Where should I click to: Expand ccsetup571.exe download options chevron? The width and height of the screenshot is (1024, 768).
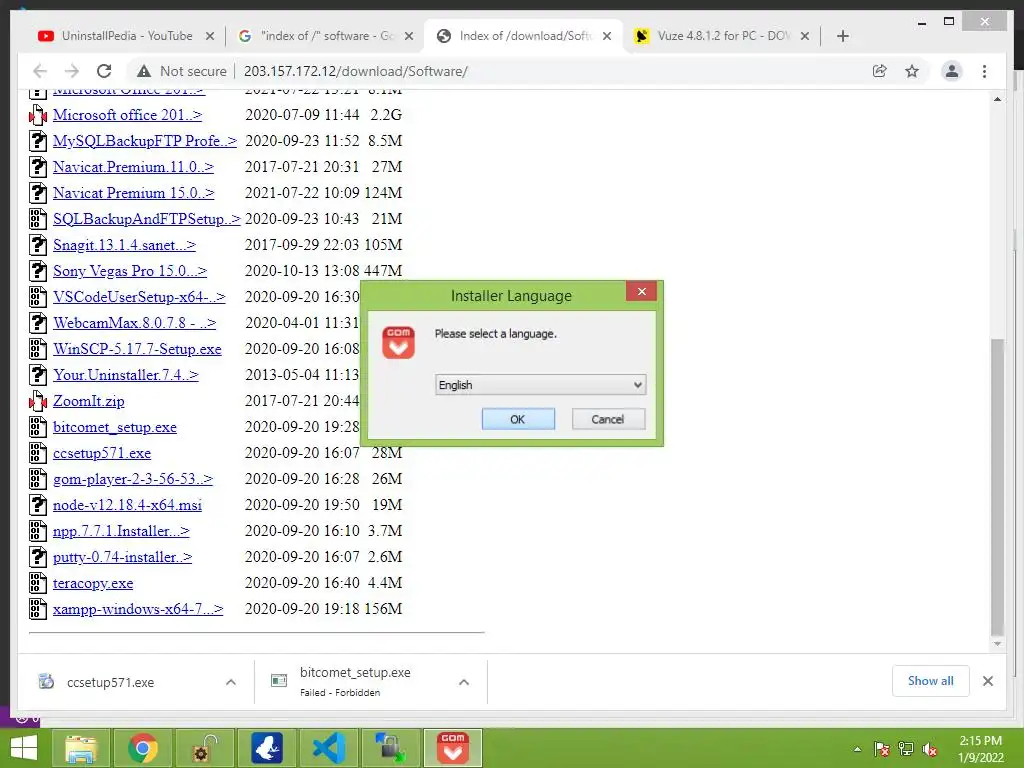pos(231,682)
